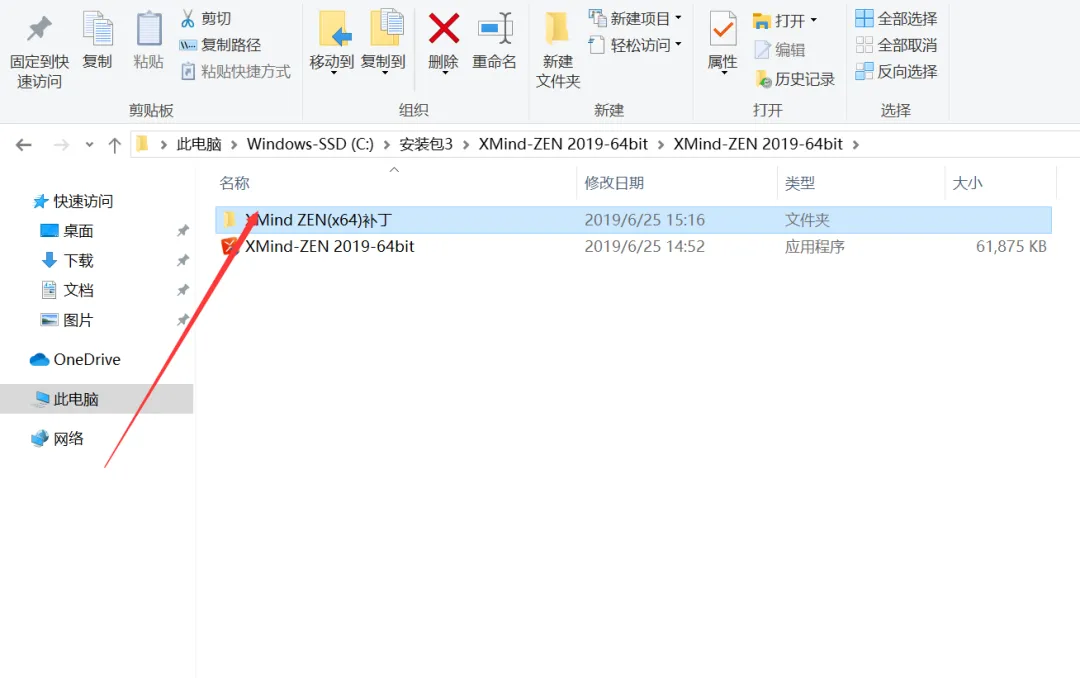The width and height of the screenshot is (1080, 678).
Task: Open Properties checkmark icon
Action: (723, 29)
